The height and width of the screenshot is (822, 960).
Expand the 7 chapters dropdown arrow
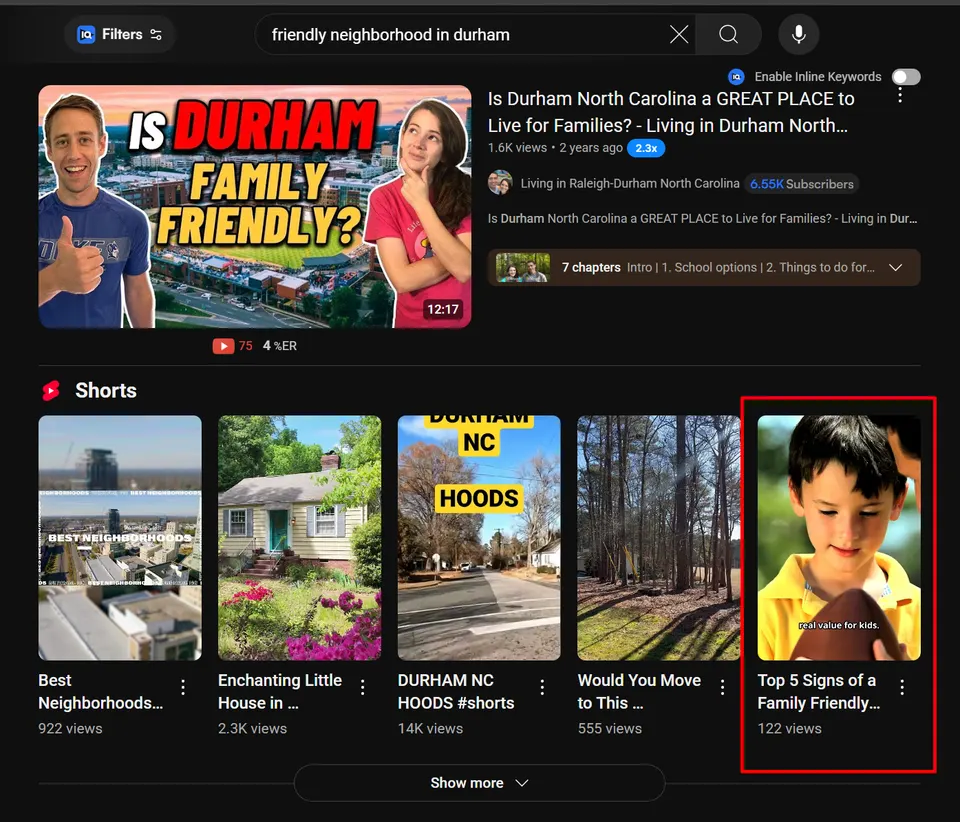coord(895,267)
